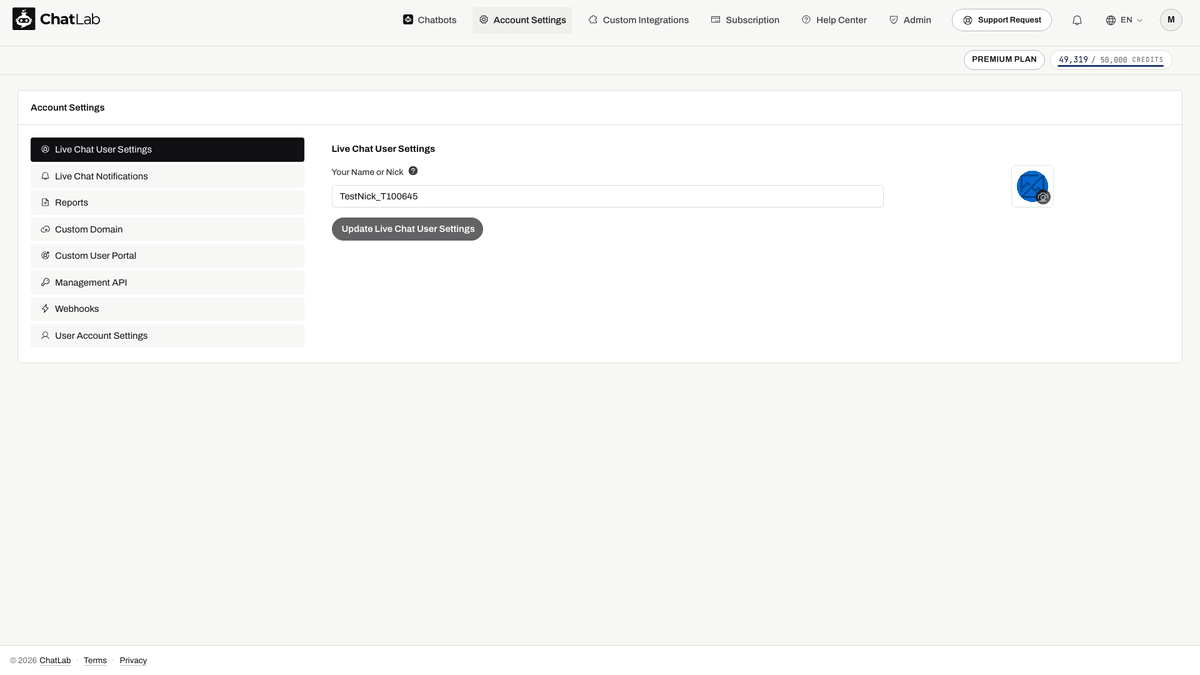Open the Chatbots menu
This screenshot has width=1200, height=675.
pos(429,20)
